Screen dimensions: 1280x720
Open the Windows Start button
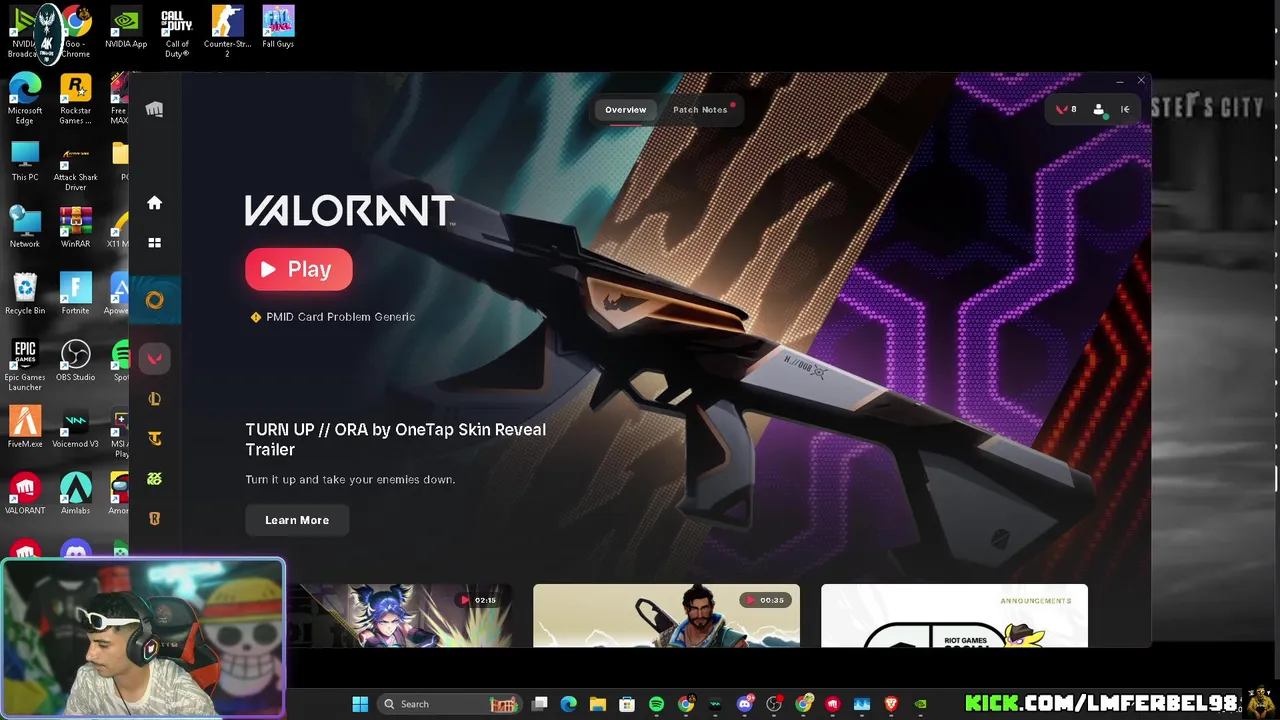360,704
